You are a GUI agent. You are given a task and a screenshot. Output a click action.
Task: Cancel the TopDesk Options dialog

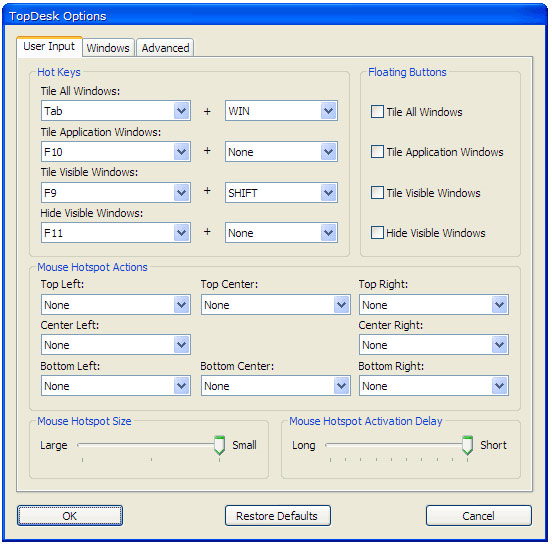click(478, 516)
